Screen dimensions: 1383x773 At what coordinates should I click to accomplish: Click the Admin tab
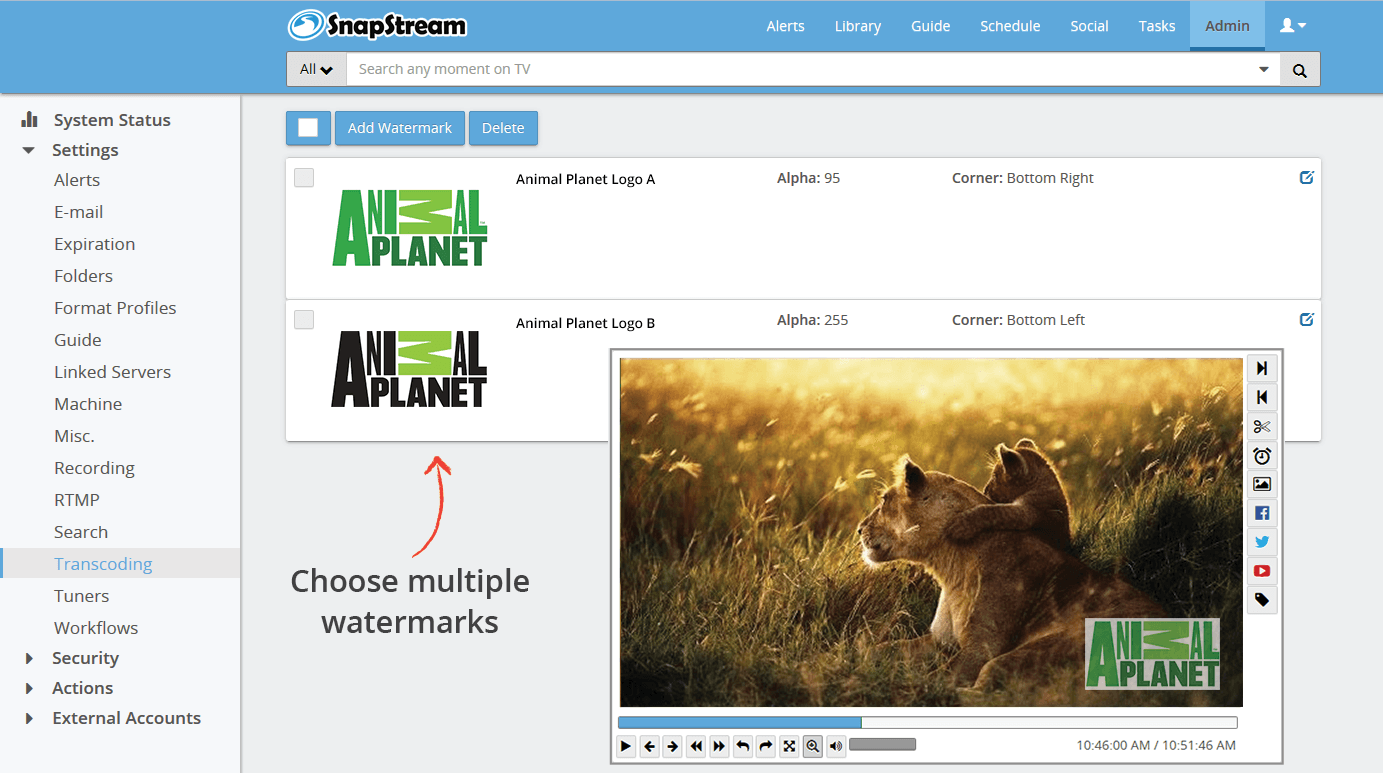coord(1227,26)
